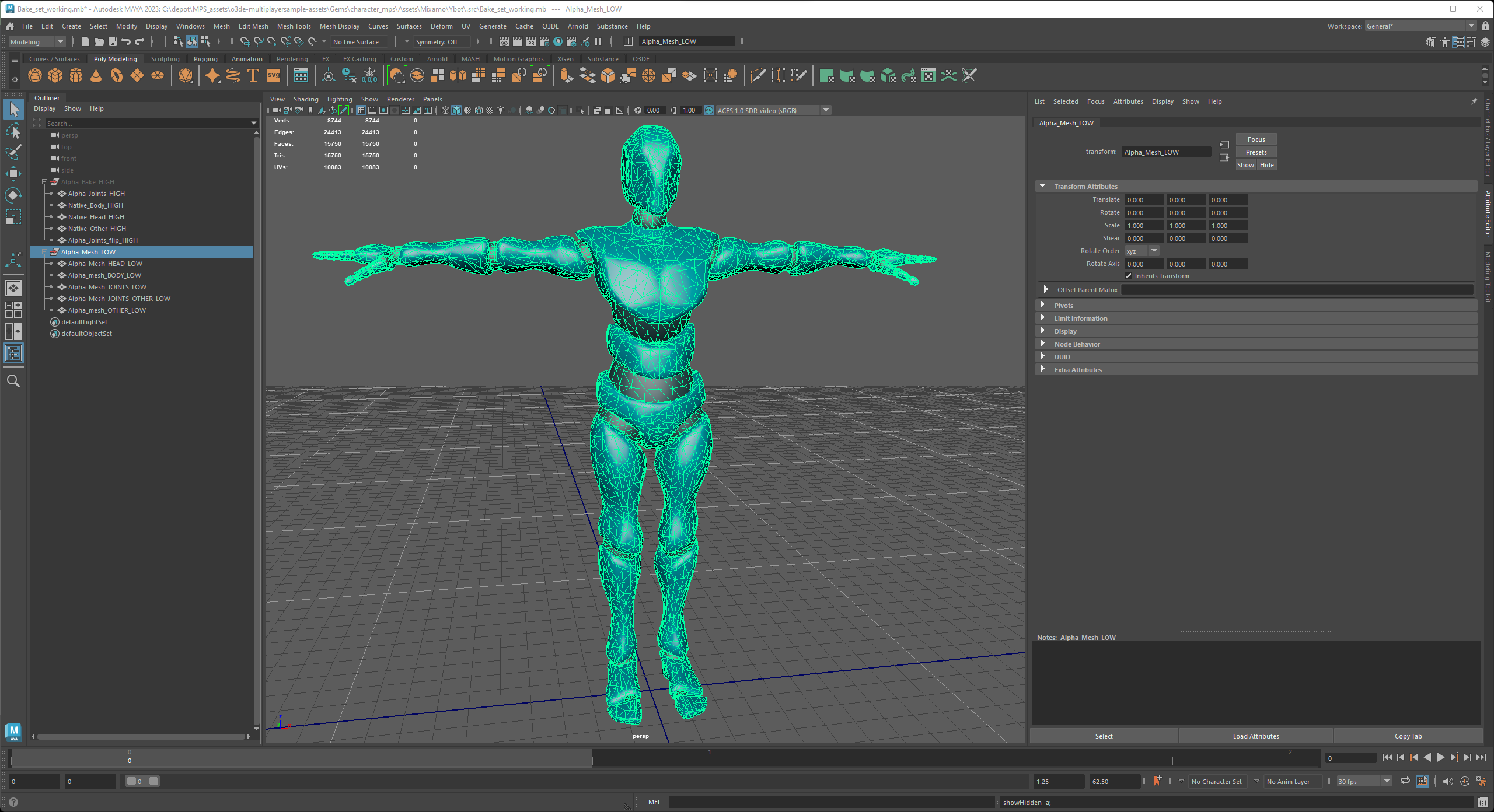The height and width of the screenshot is (812, 1494).
Task: Click the search magnifier icon in the left sidebar
Action: click(x=13, y=381)
